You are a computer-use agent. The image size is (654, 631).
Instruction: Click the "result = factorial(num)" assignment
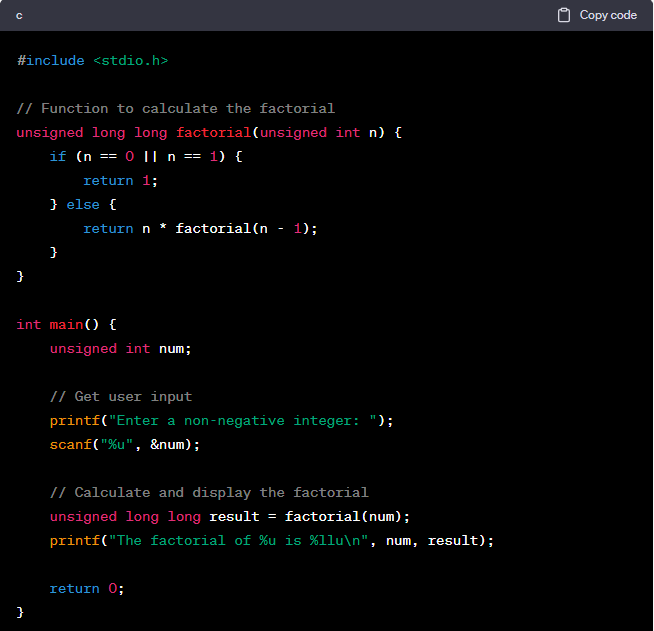pyautogui.click(x=309, y=516)
